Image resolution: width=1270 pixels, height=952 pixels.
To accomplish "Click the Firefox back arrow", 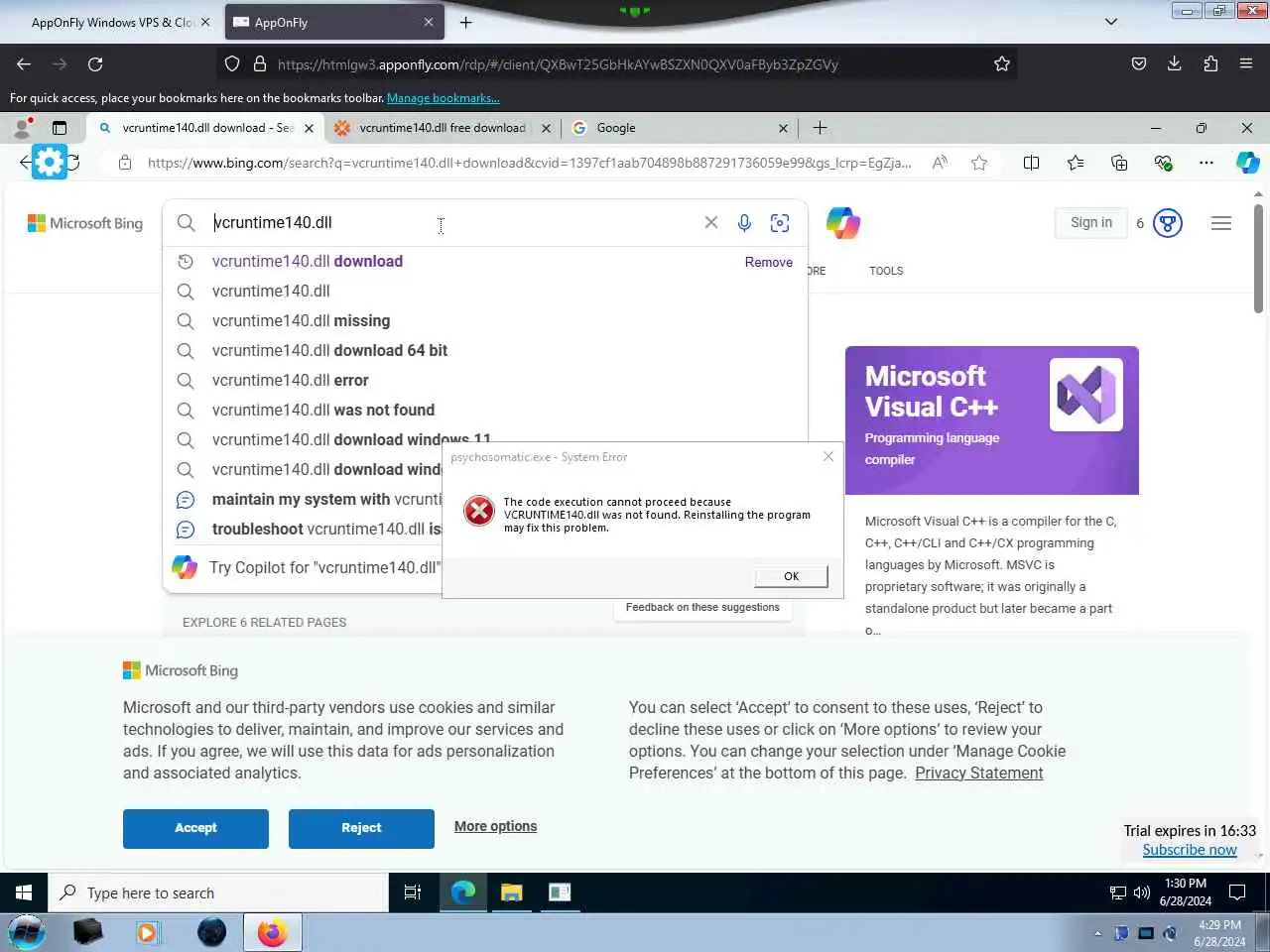I will 24,63.
